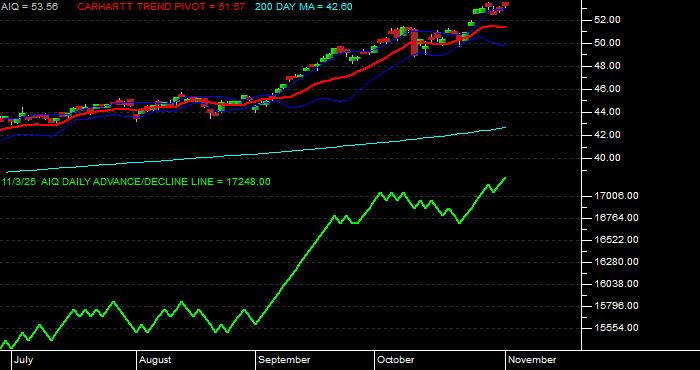
Task: Click the AIQ DAILY ADVANCE/DECLINE LINE = 17248.00 label
Action: click(155, 182)
